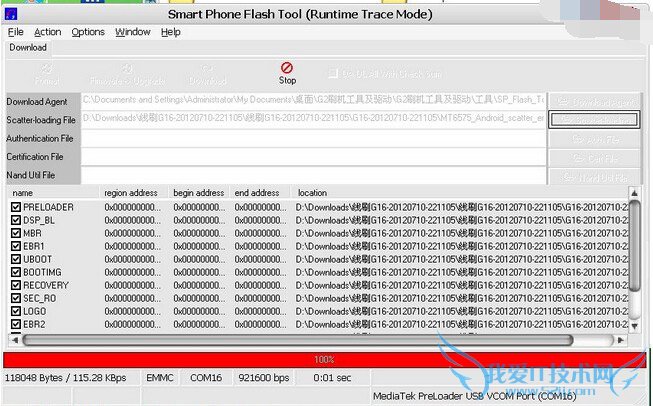Screen dimensions: 653x406
Task: Uncheck the SEC_RO checkbox
Action: pos(16,298)
